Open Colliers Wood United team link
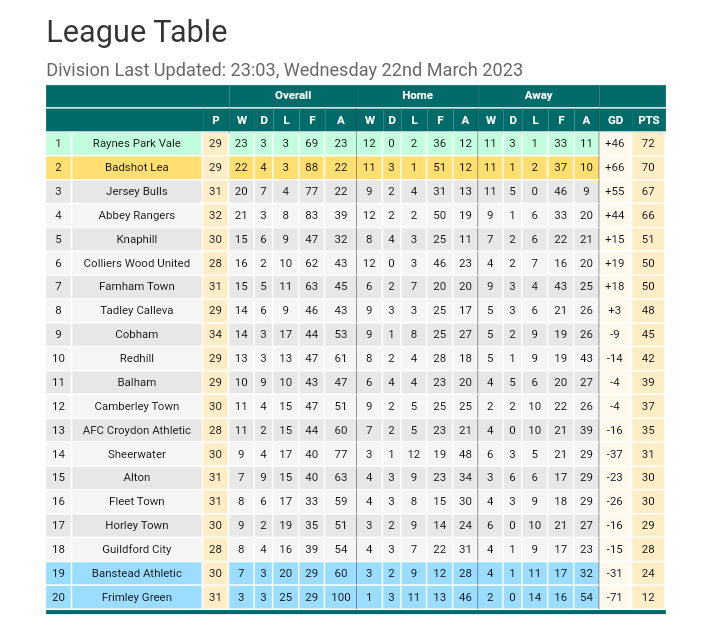710x635 pixels. [x=137, y=263]
